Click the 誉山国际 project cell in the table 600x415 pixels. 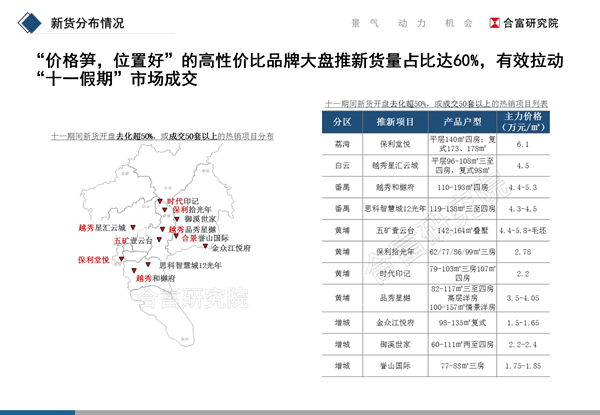pyautogui.click(x=395, y=366)
